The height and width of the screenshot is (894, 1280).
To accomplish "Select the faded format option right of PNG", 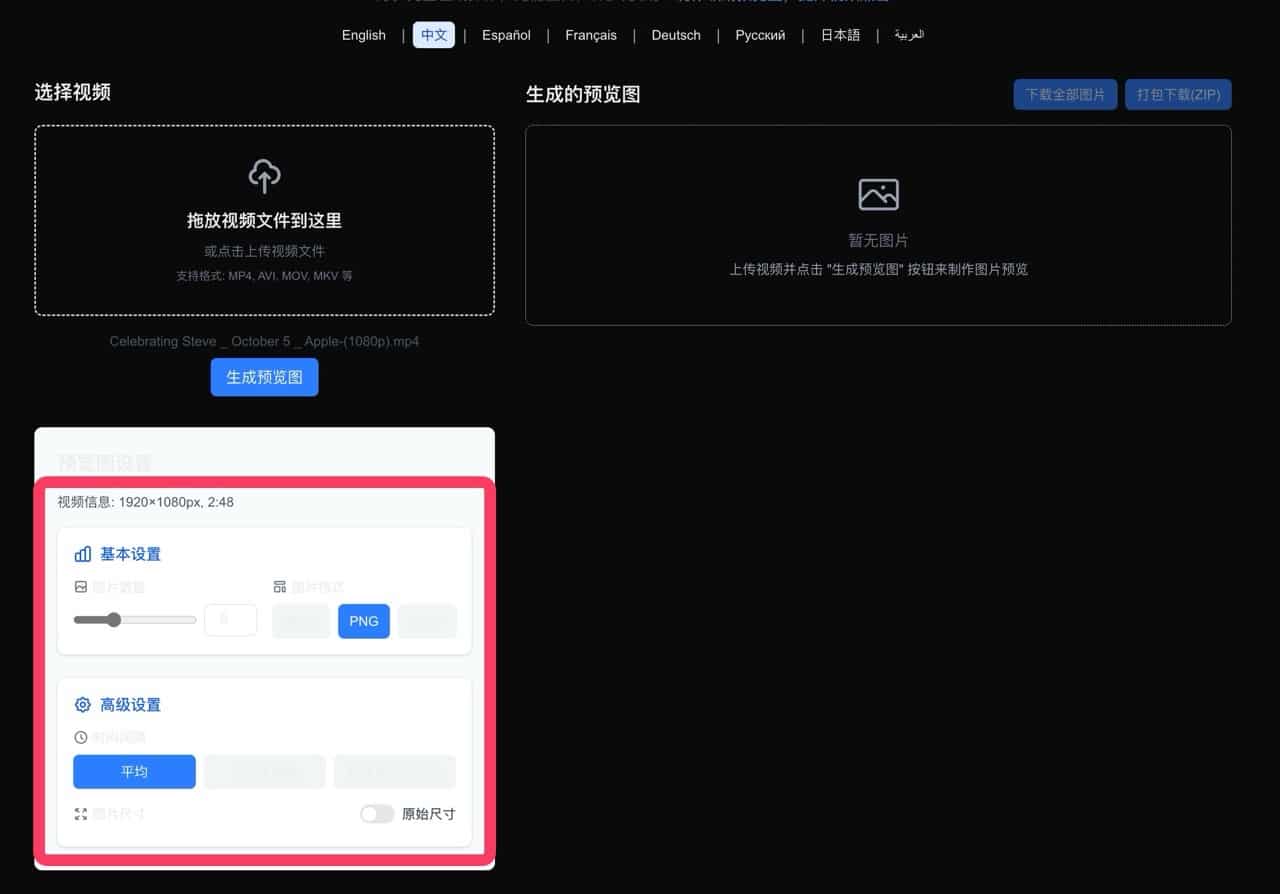I will (x=427, y=621).
